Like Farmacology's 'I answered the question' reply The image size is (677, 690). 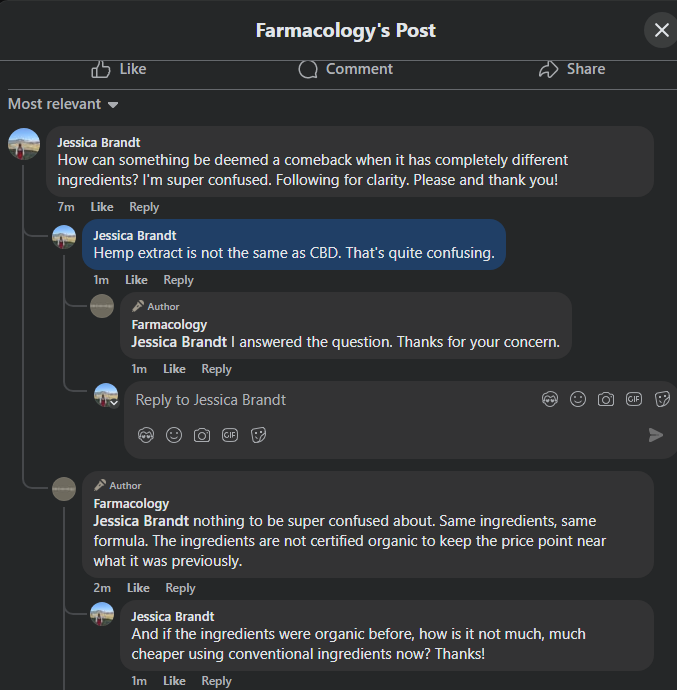174,369
